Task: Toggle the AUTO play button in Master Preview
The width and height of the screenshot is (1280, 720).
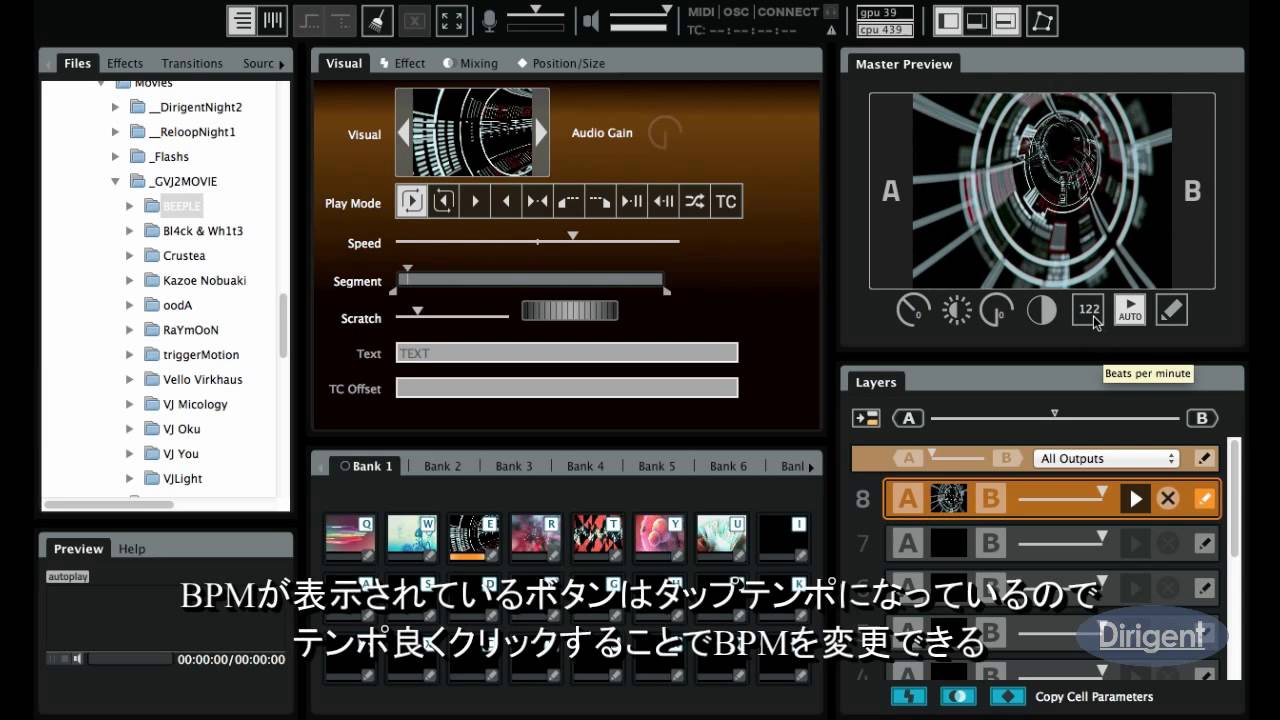Action: point(1130,310)
